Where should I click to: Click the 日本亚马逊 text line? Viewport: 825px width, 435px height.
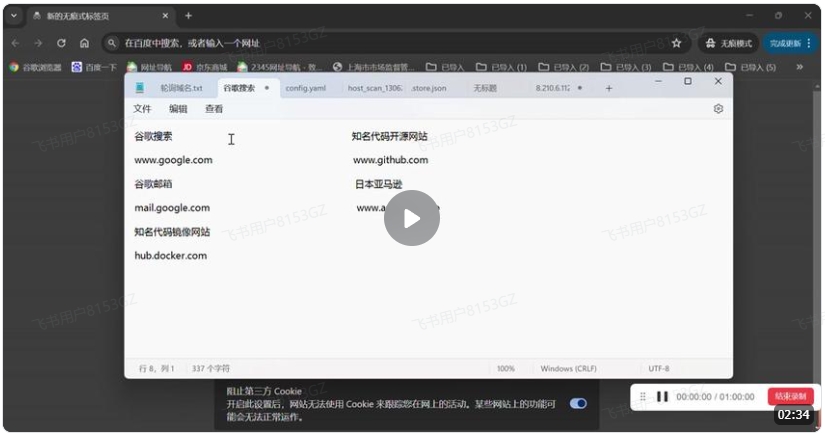tap(378, 184)
